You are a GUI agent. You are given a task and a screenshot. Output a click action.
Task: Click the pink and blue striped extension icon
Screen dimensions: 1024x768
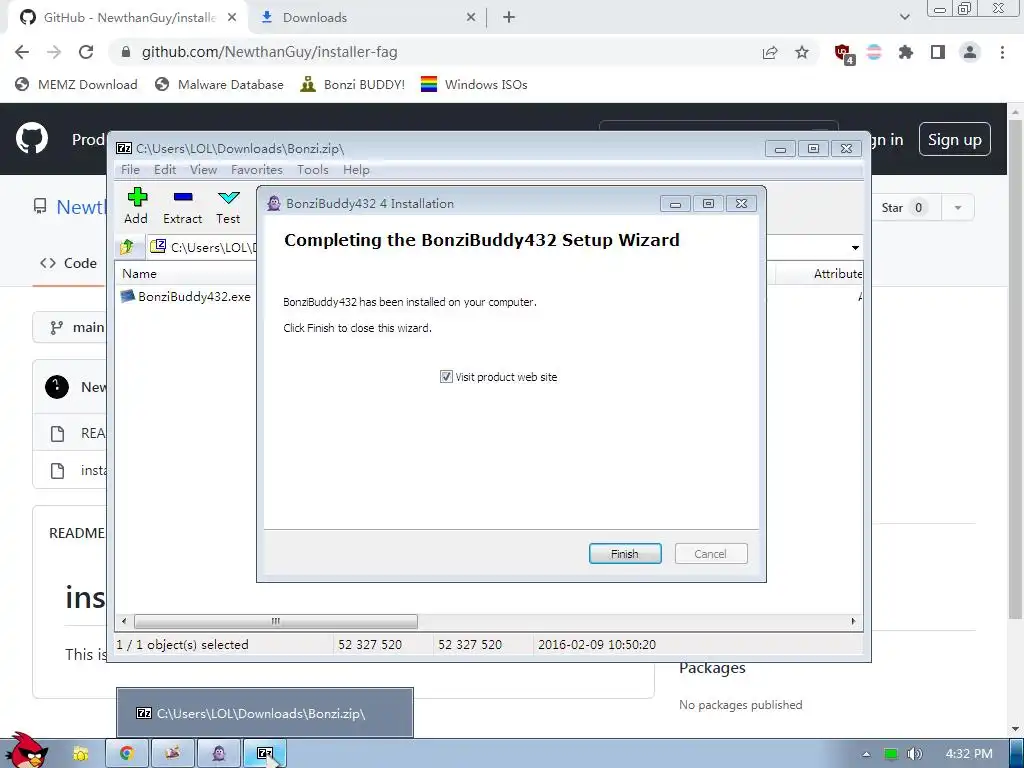[874, 52]
